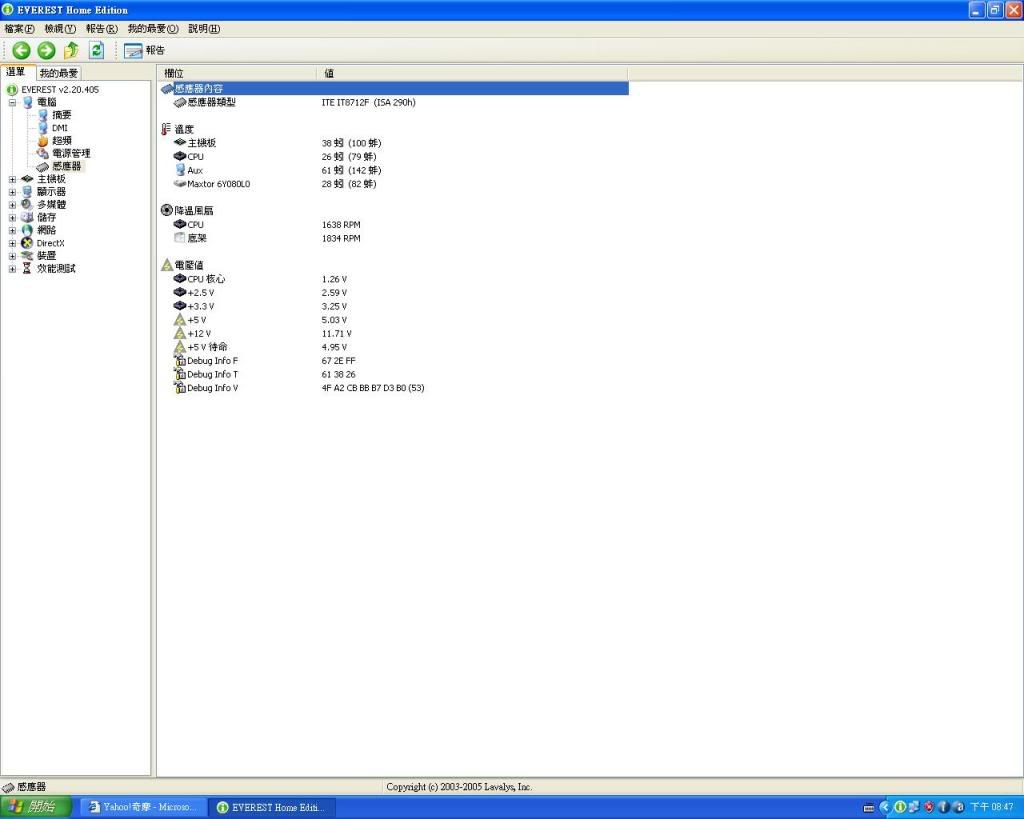Select the Maxtor 6Y080L0 temperature row
This screenshot has height=819, width=1024.
(218, 184)
